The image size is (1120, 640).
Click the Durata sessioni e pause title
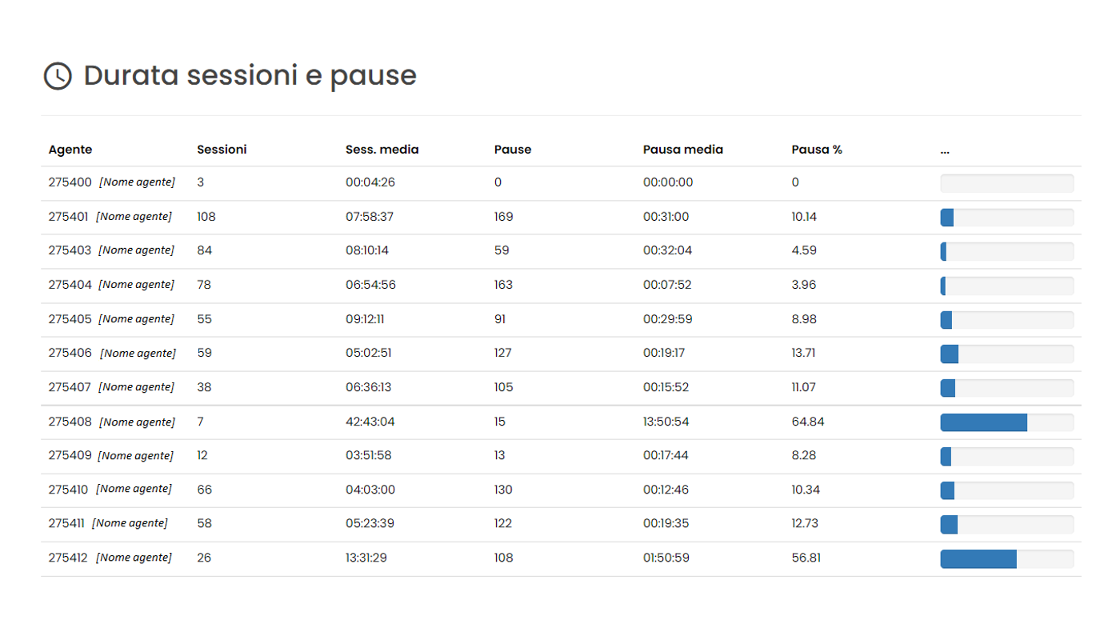pyautogui.click(x=250, y=76)
